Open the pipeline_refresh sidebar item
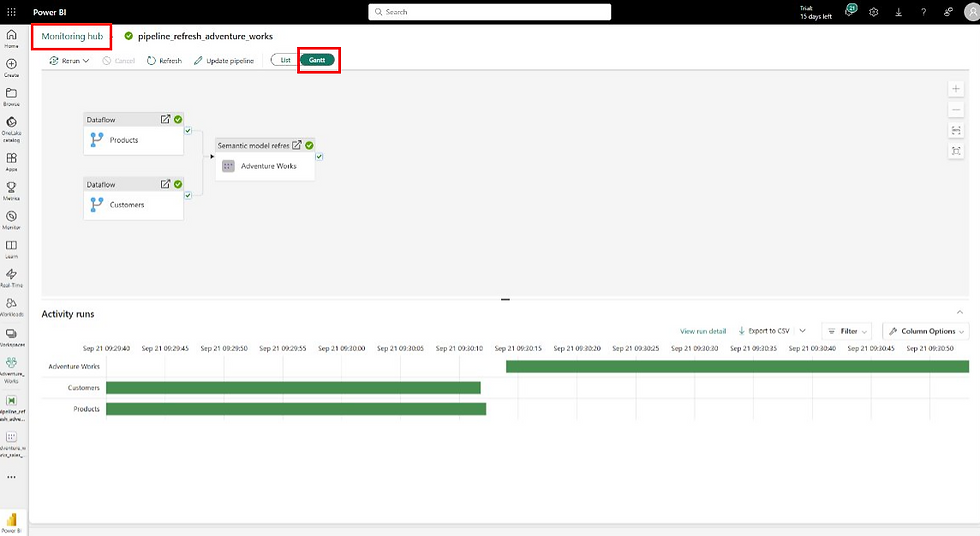 (x=11, y=407)
